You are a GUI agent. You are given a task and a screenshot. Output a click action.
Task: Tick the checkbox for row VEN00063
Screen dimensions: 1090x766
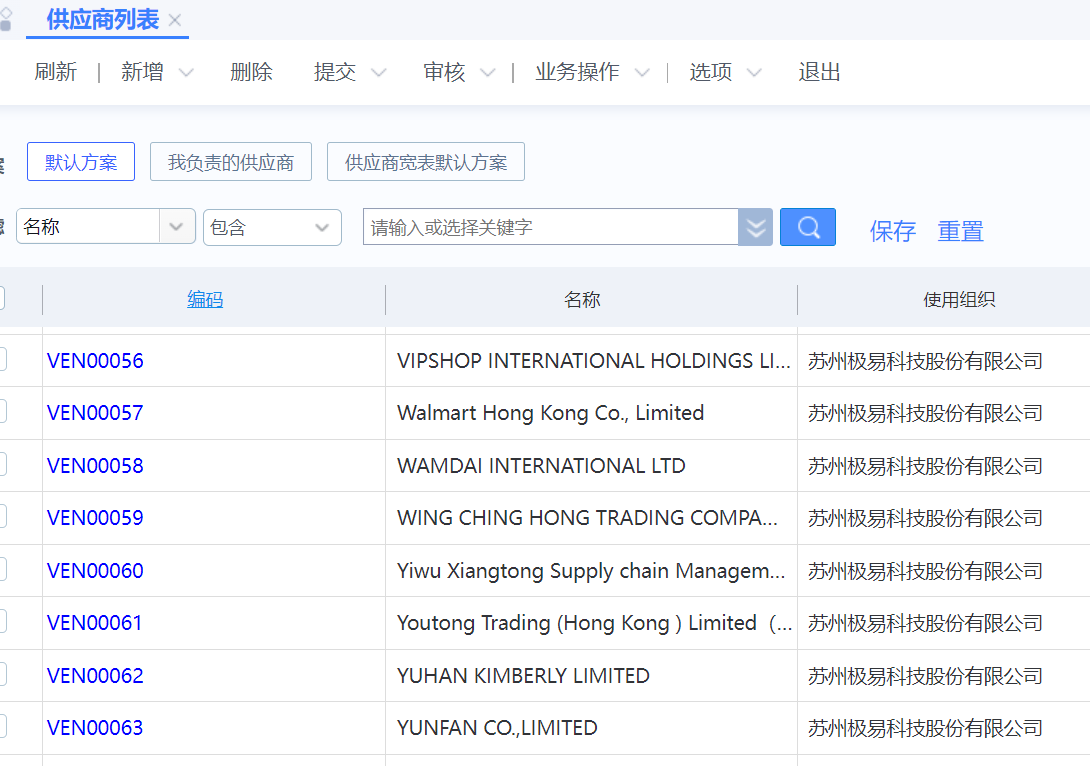point(2,726)
